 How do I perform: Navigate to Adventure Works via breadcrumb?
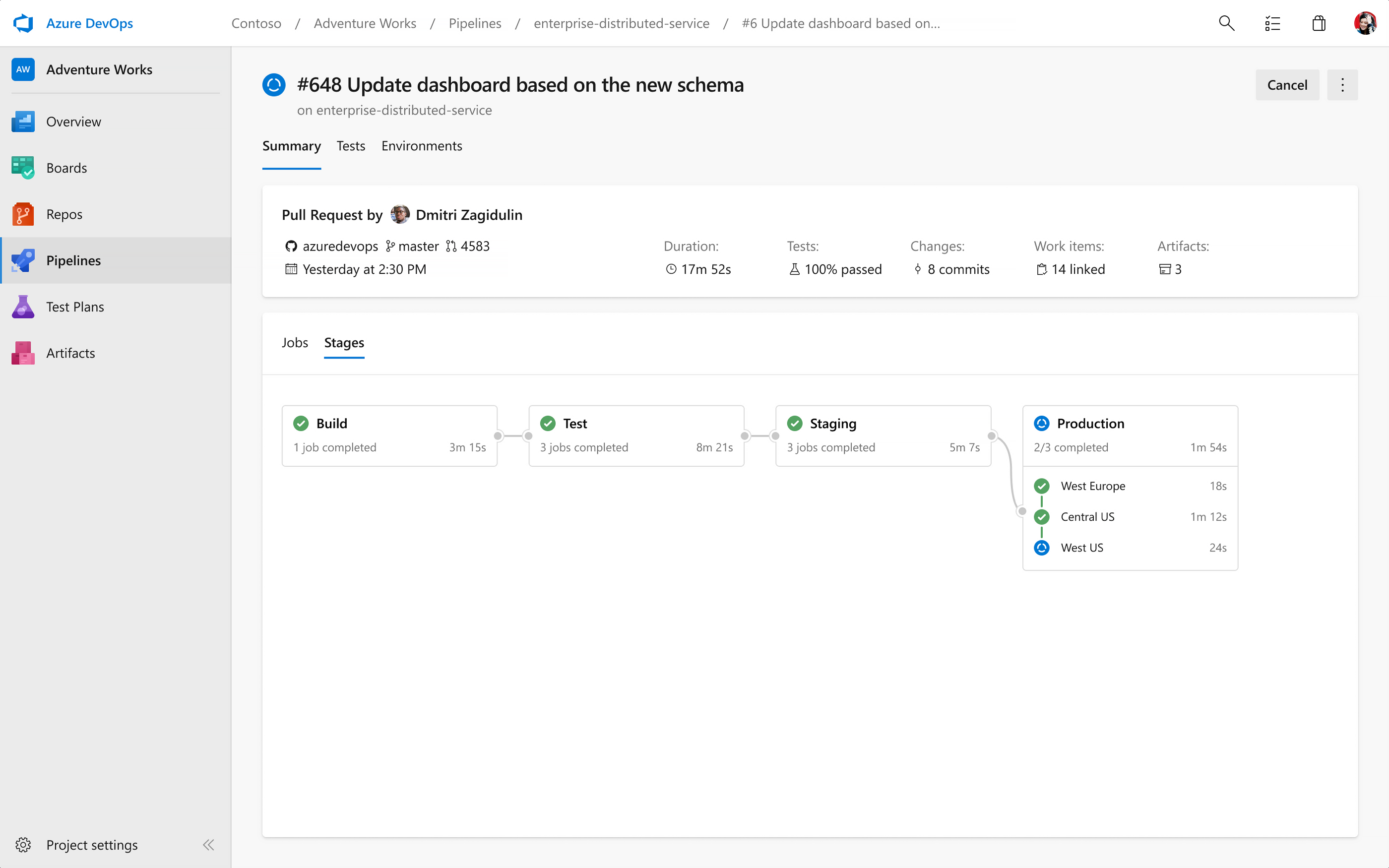(x=365, y=23)
